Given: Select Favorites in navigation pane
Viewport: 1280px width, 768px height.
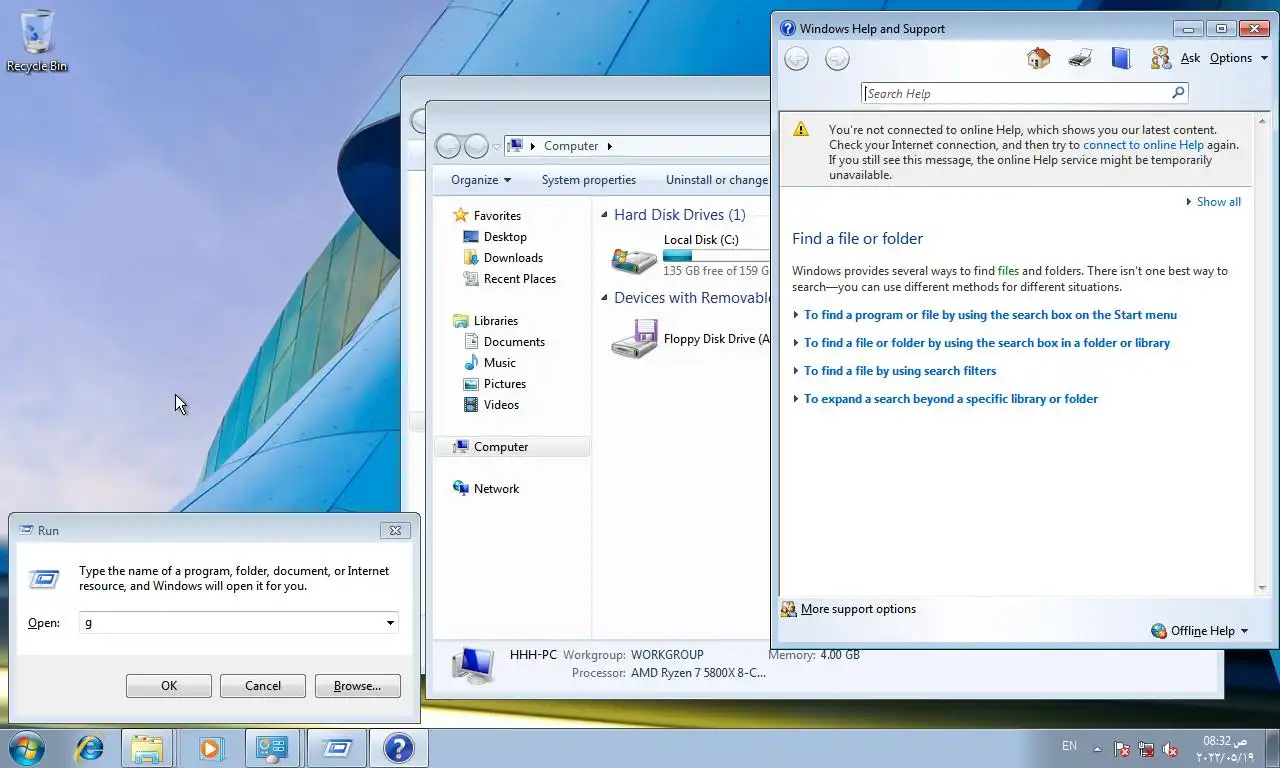Looking at the screenshot, I should pyautogui.click(x=497, y=216).
